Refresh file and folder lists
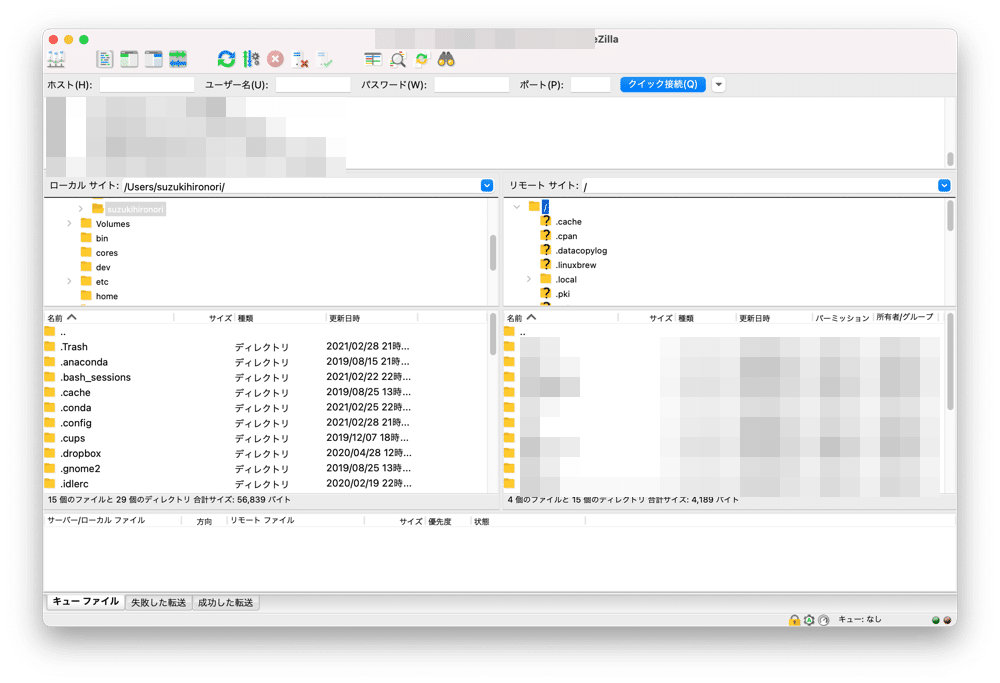1000x683 pixels. [227, 59]
